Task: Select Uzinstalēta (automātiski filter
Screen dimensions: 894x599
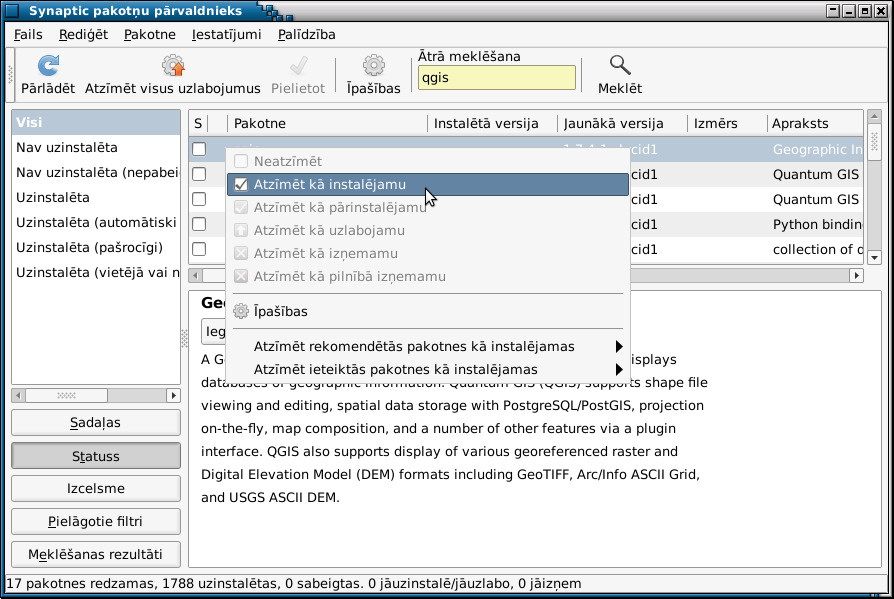Action: tap(96, 223)
